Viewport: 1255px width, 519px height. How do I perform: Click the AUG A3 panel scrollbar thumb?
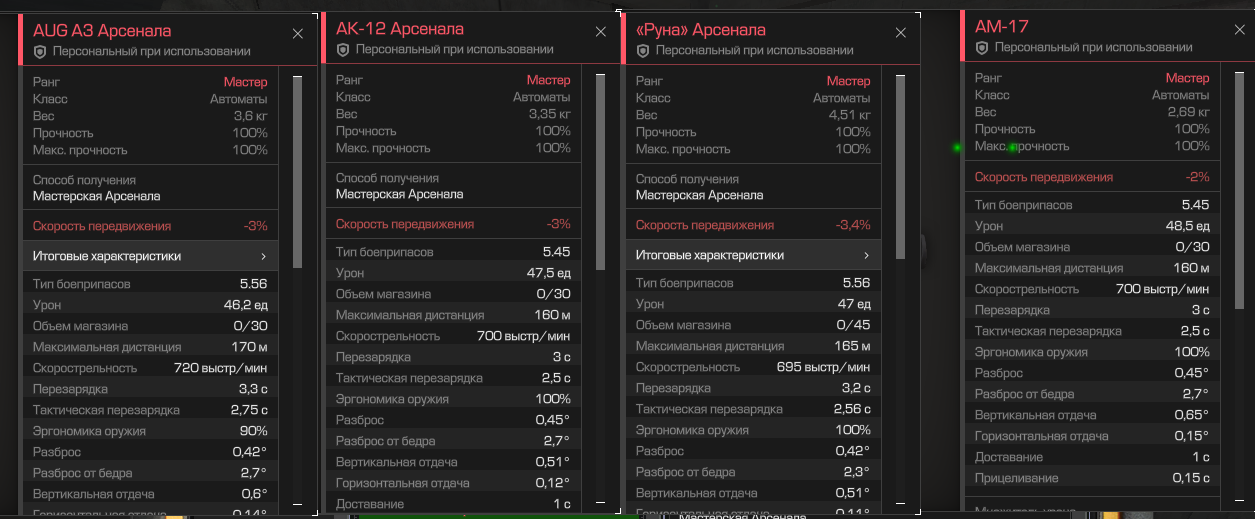(297, 171)
